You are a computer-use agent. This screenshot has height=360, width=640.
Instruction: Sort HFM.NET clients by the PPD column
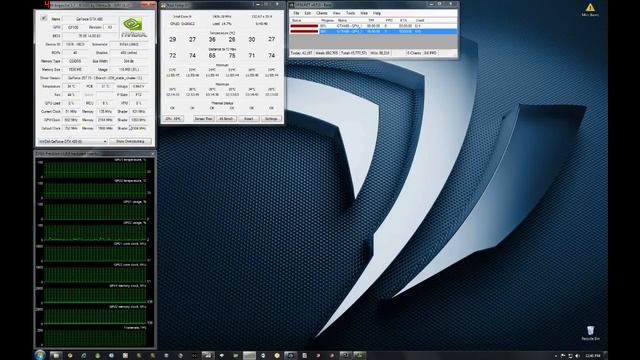coord(389,20)
